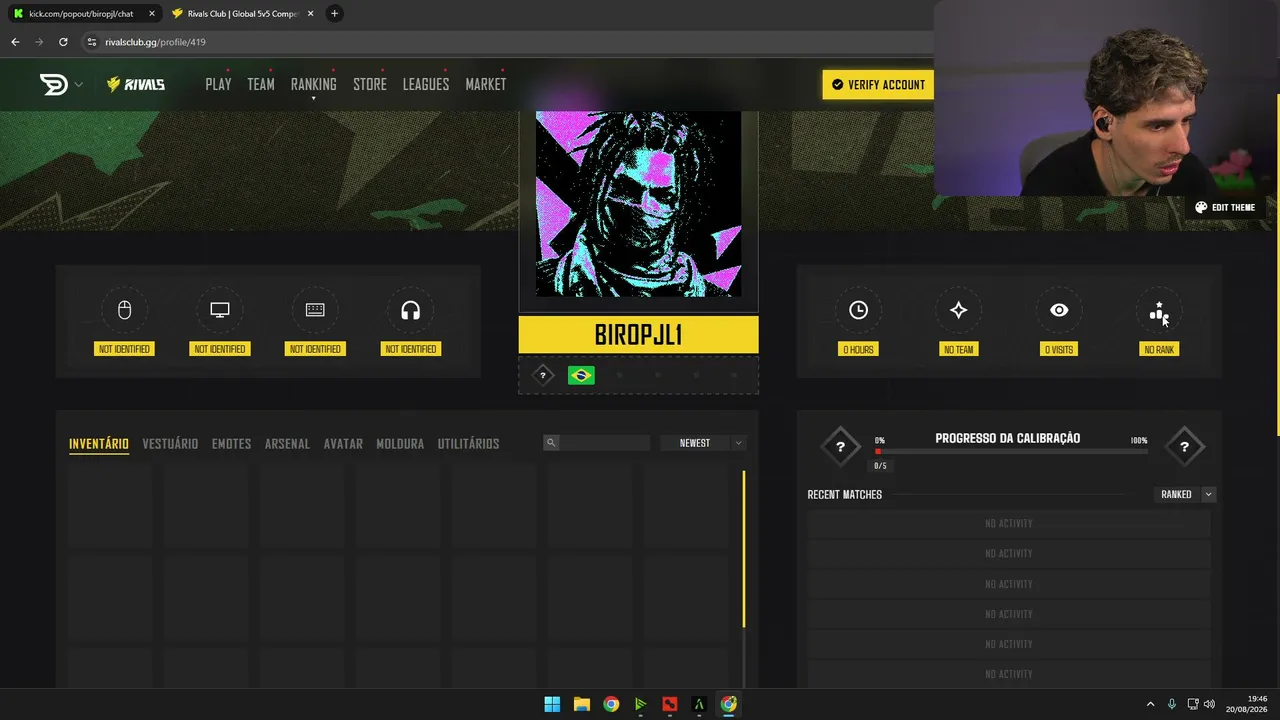Click the site information icon in address bar
Screen dimensions: 1280x720
tap(92, 42)
